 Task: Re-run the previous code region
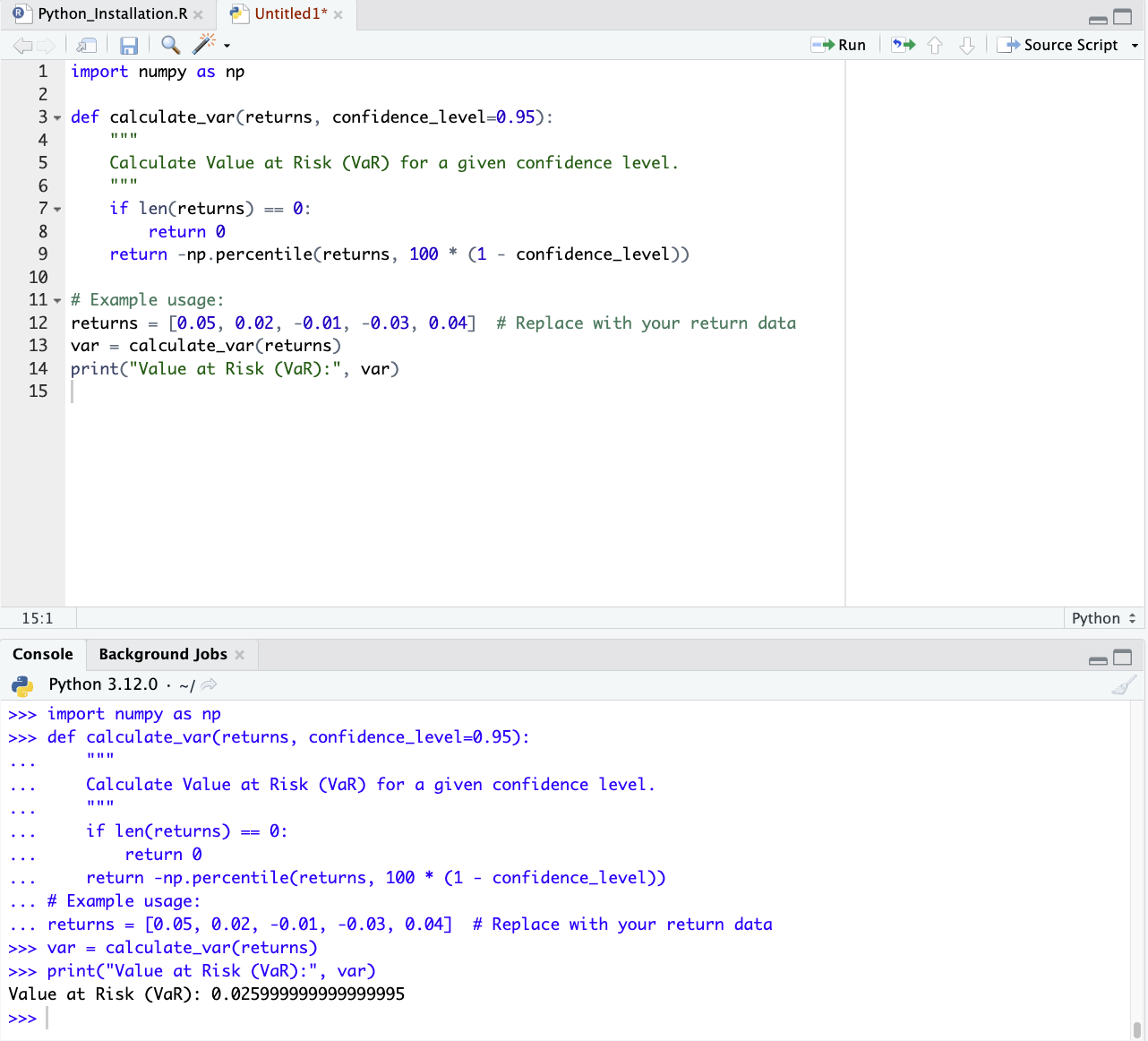[x=904, y=45]
